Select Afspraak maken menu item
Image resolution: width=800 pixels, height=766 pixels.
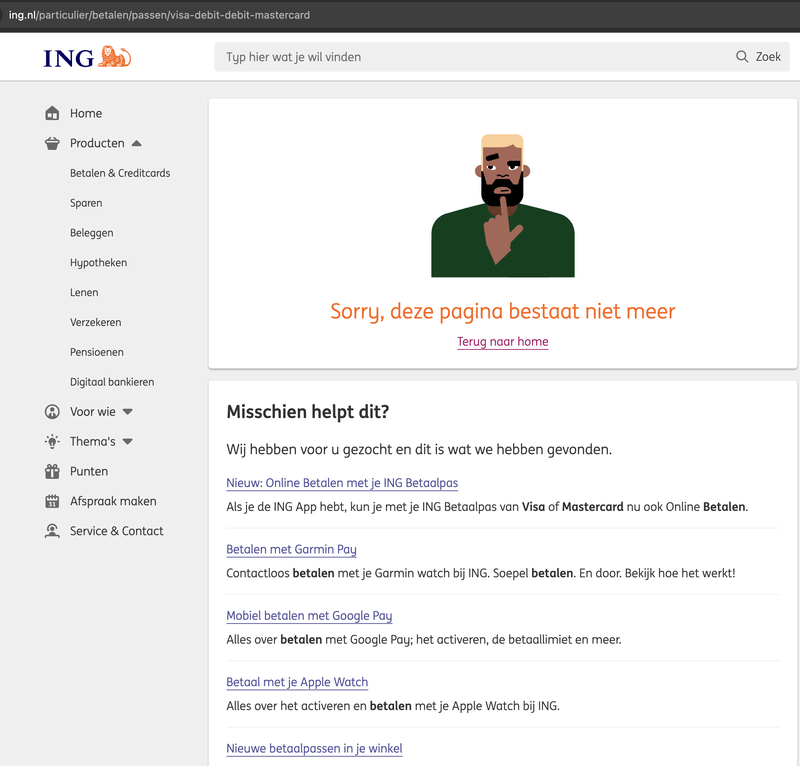[113, 501]
